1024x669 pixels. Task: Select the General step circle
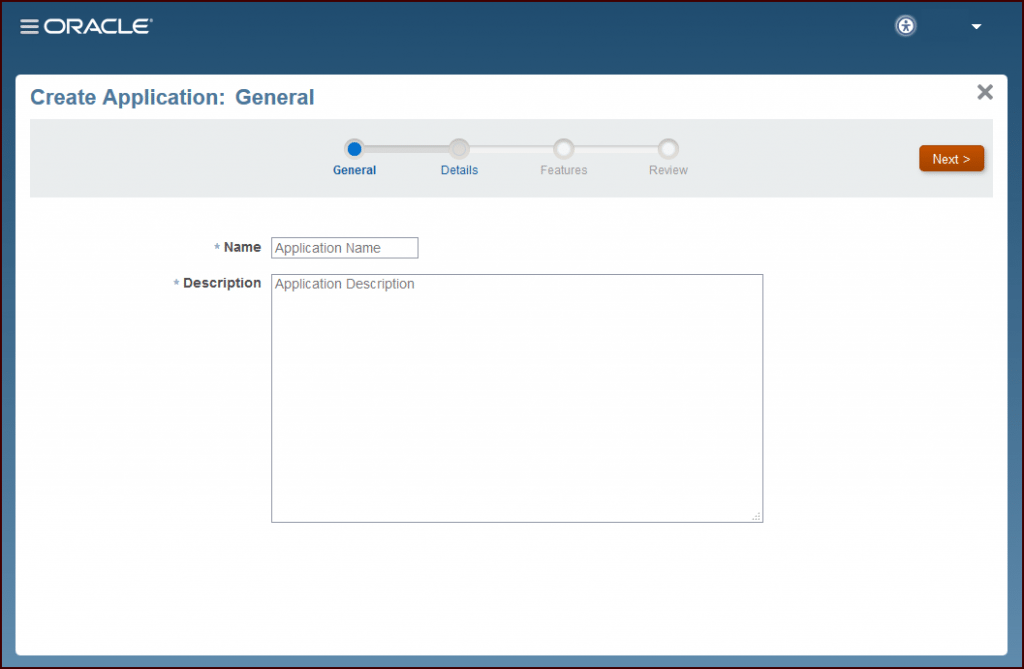(x=355, y=149)
